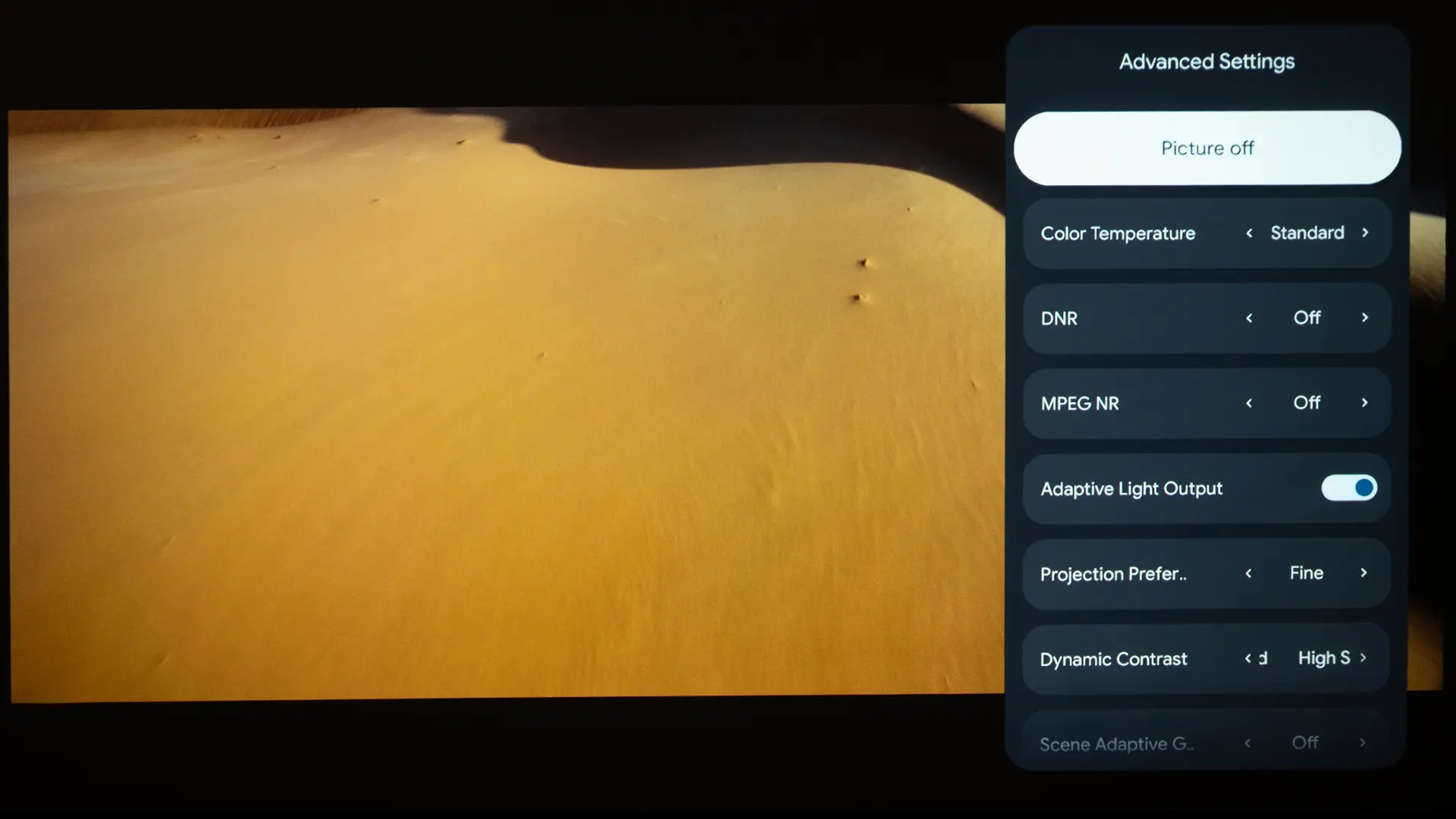Toggle Adaptive Light Output switch off

(x=1349, y=488)
